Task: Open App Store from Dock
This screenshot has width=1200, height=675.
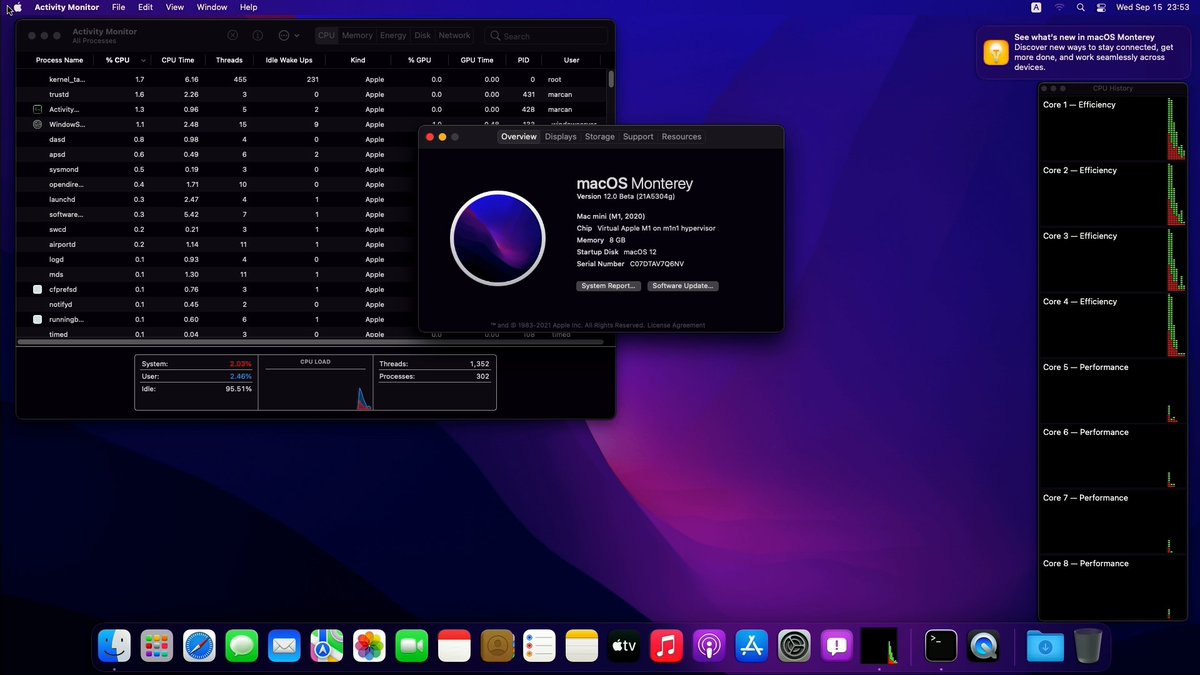Action: 751,646
